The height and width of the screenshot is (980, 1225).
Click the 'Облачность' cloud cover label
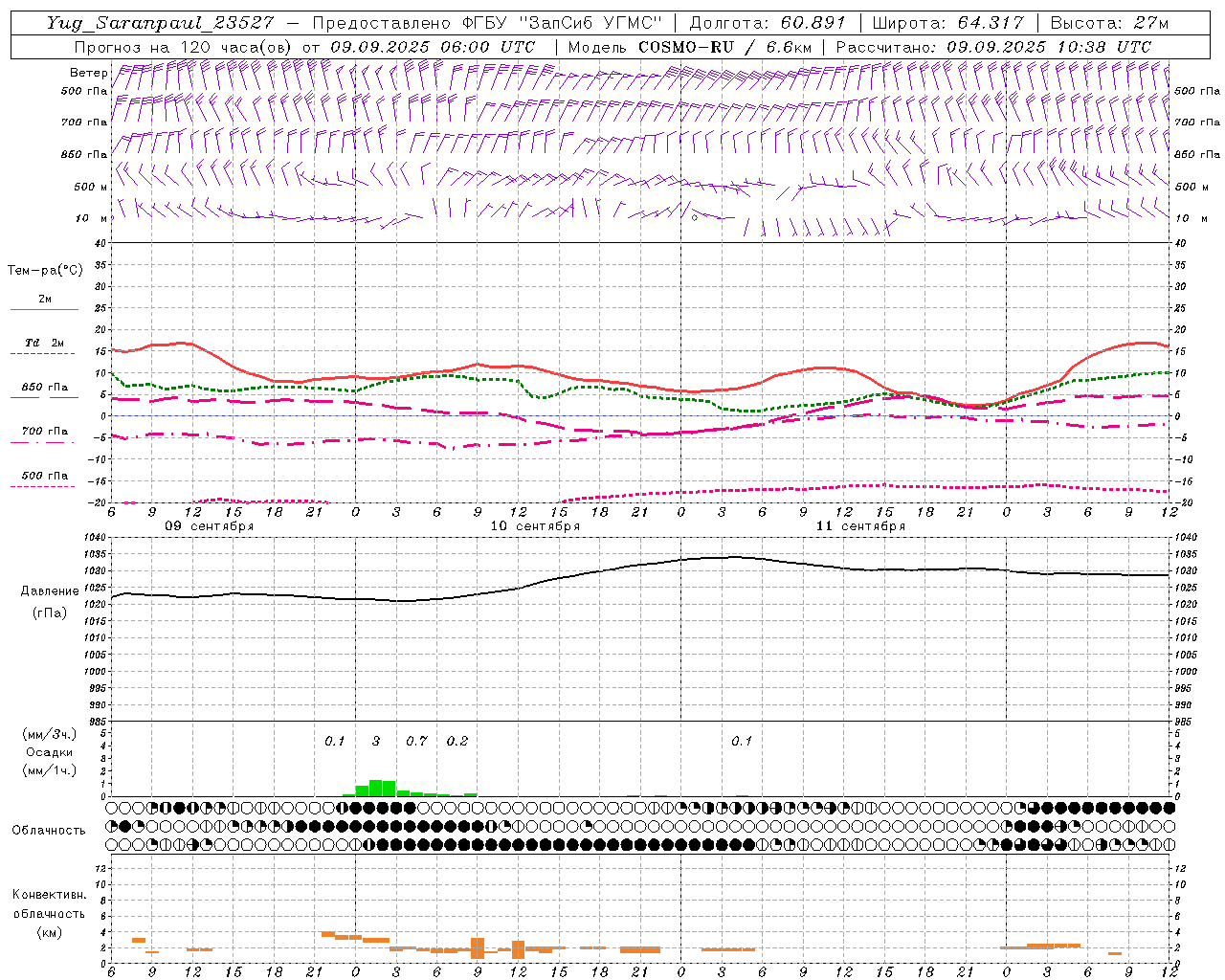(x=49, y=830)
